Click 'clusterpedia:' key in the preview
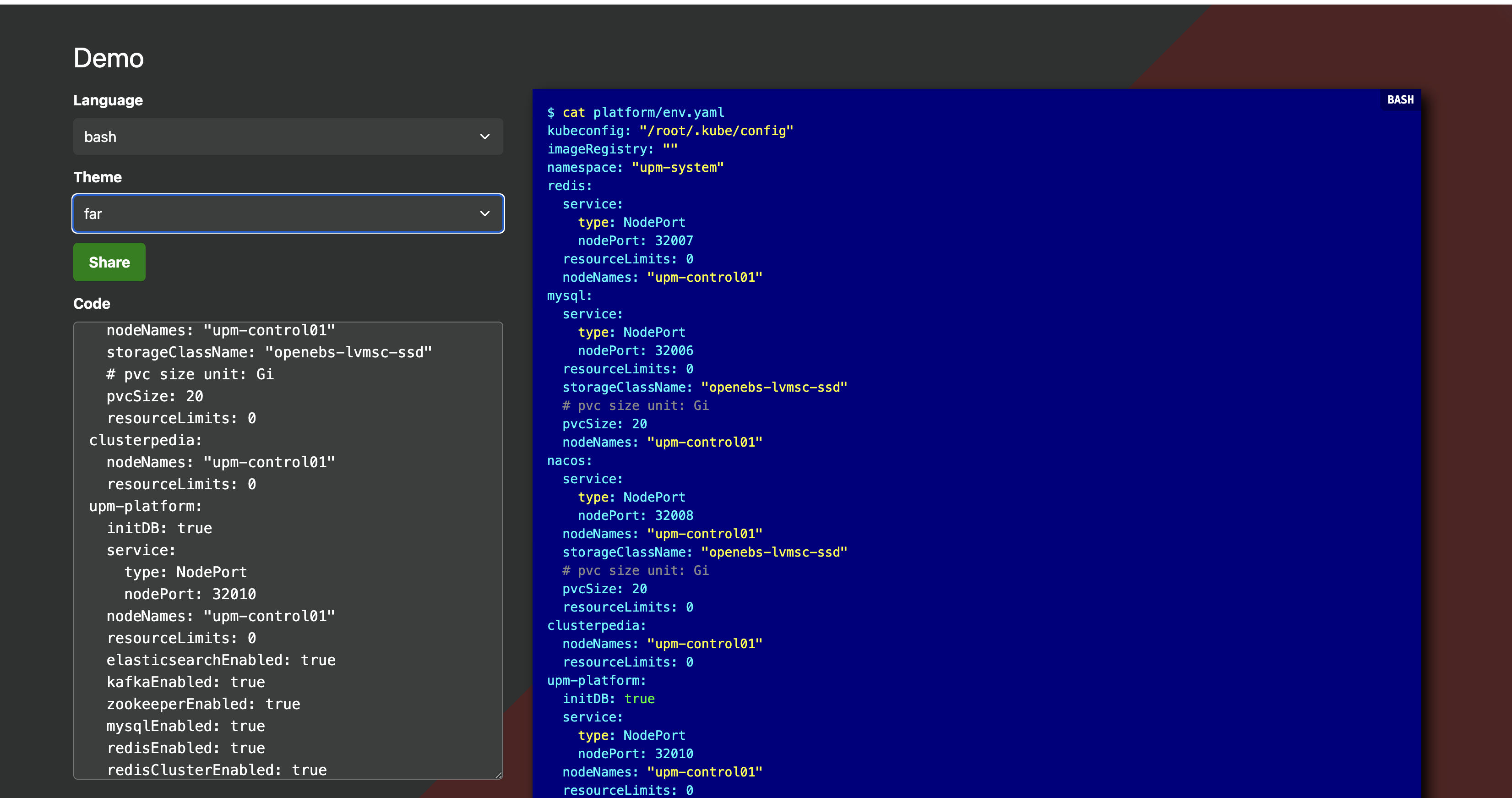This screenshot has width=1512, height=798. [597, 625]
